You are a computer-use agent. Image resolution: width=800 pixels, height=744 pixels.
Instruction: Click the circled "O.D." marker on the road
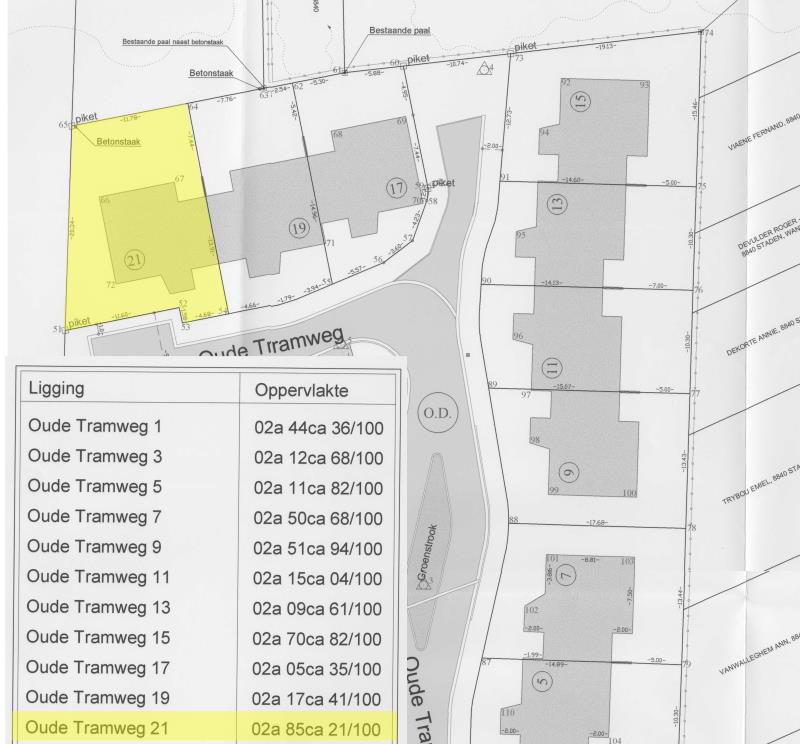438,413
